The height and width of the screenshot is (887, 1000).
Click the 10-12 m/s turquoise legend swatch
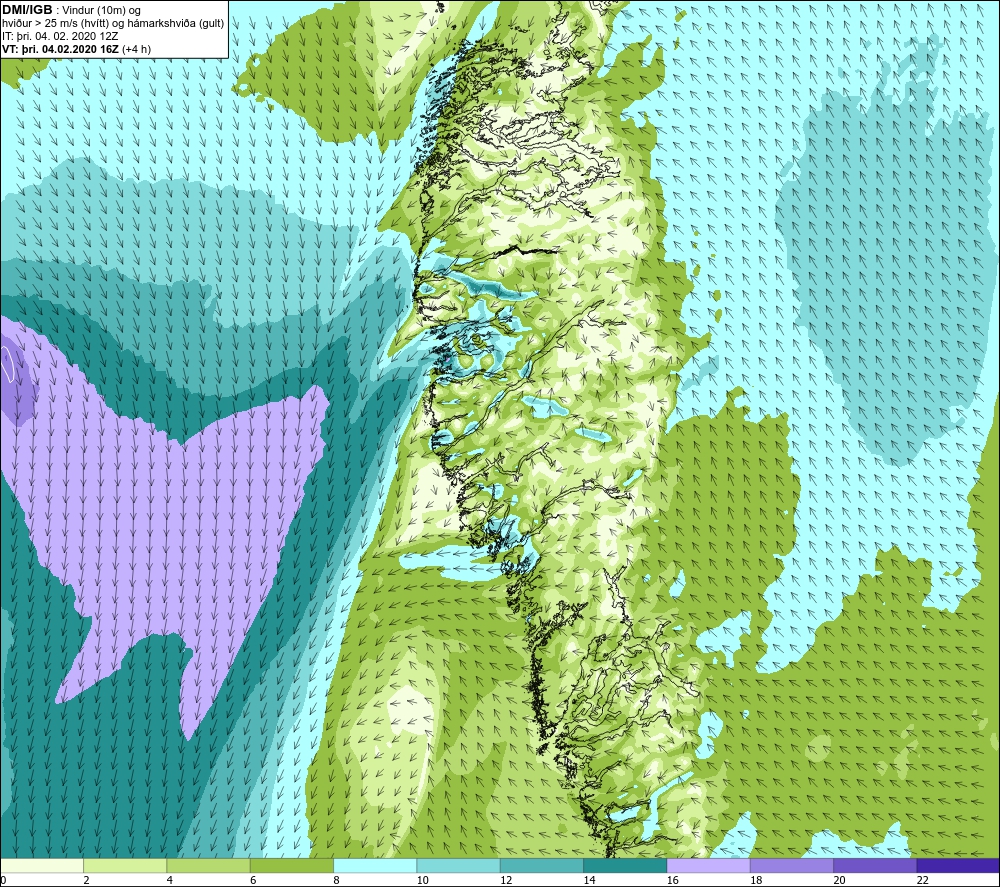pyautogui.click(x=458, y=865)
